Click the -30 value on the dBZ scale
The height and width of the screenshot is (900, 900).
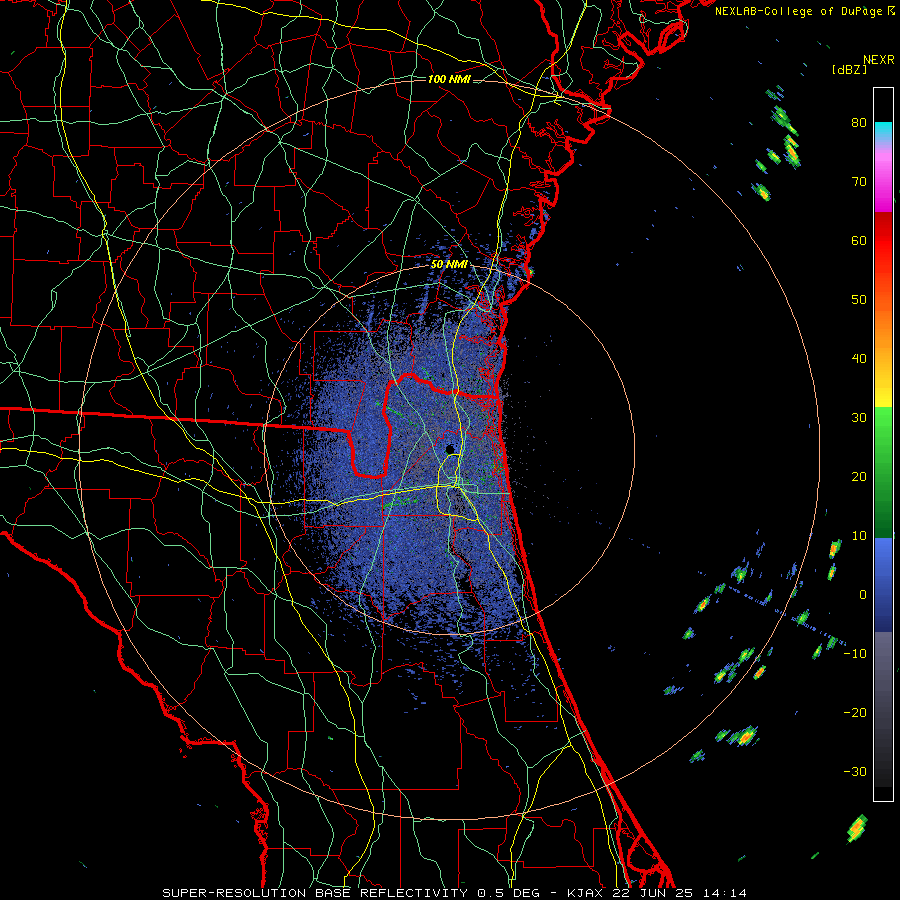click(855, 771)
